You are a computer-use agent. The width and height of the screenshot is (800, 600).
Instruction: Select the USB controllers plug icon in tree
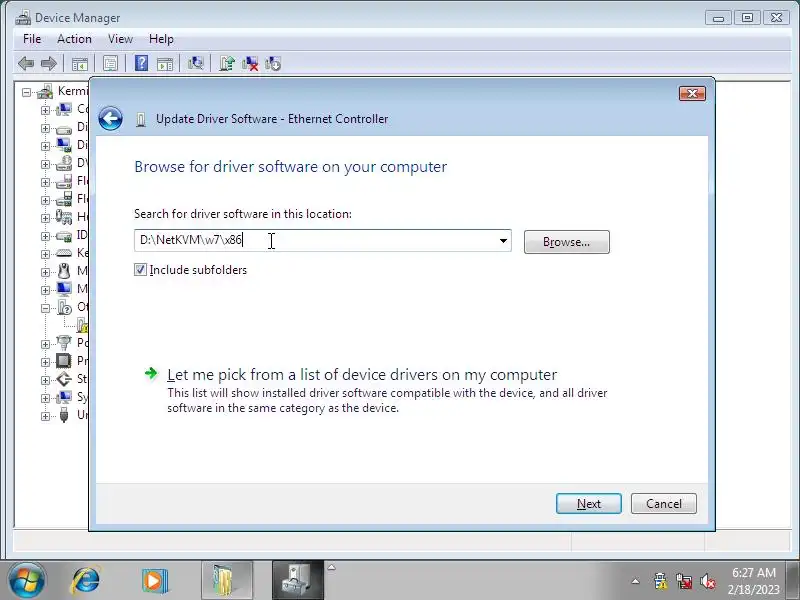tap(64, 415)
